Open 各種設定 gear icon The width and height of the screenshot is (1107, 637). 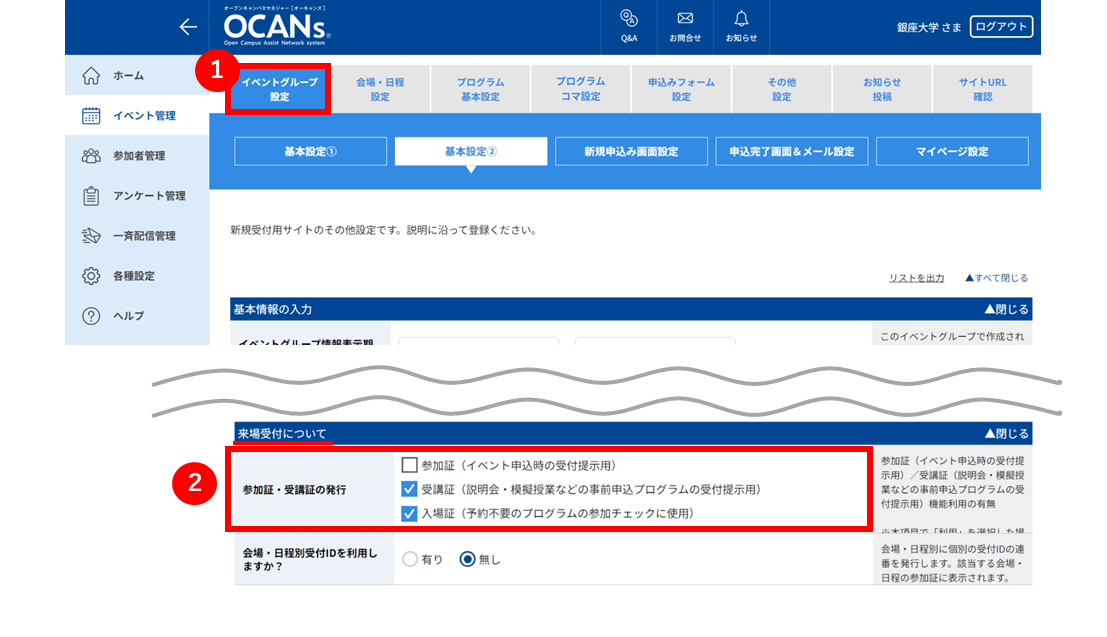click(91, 275)
